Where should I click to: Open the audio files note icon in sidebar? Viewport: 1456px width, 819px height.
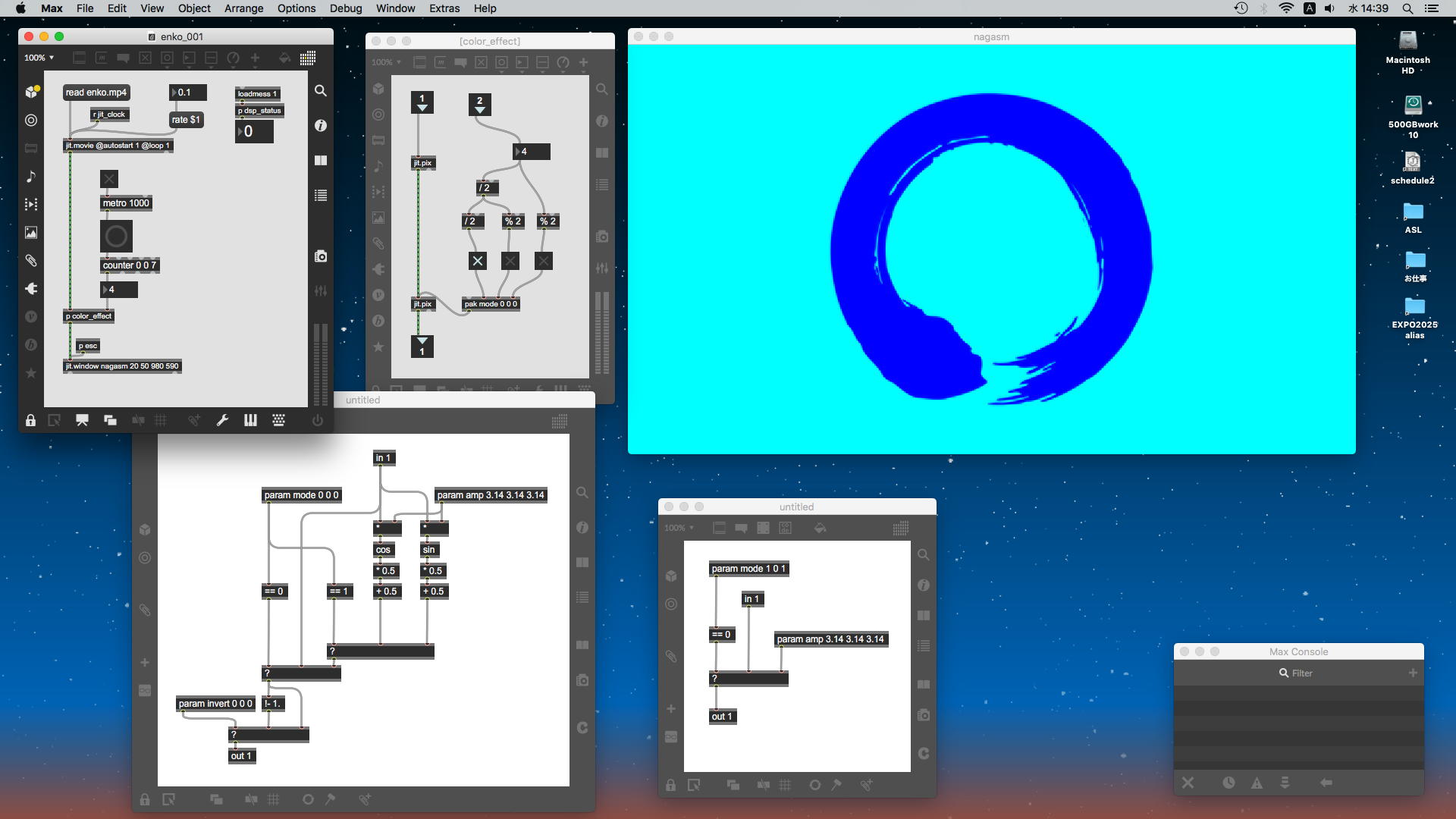click(x=31, y=176)
